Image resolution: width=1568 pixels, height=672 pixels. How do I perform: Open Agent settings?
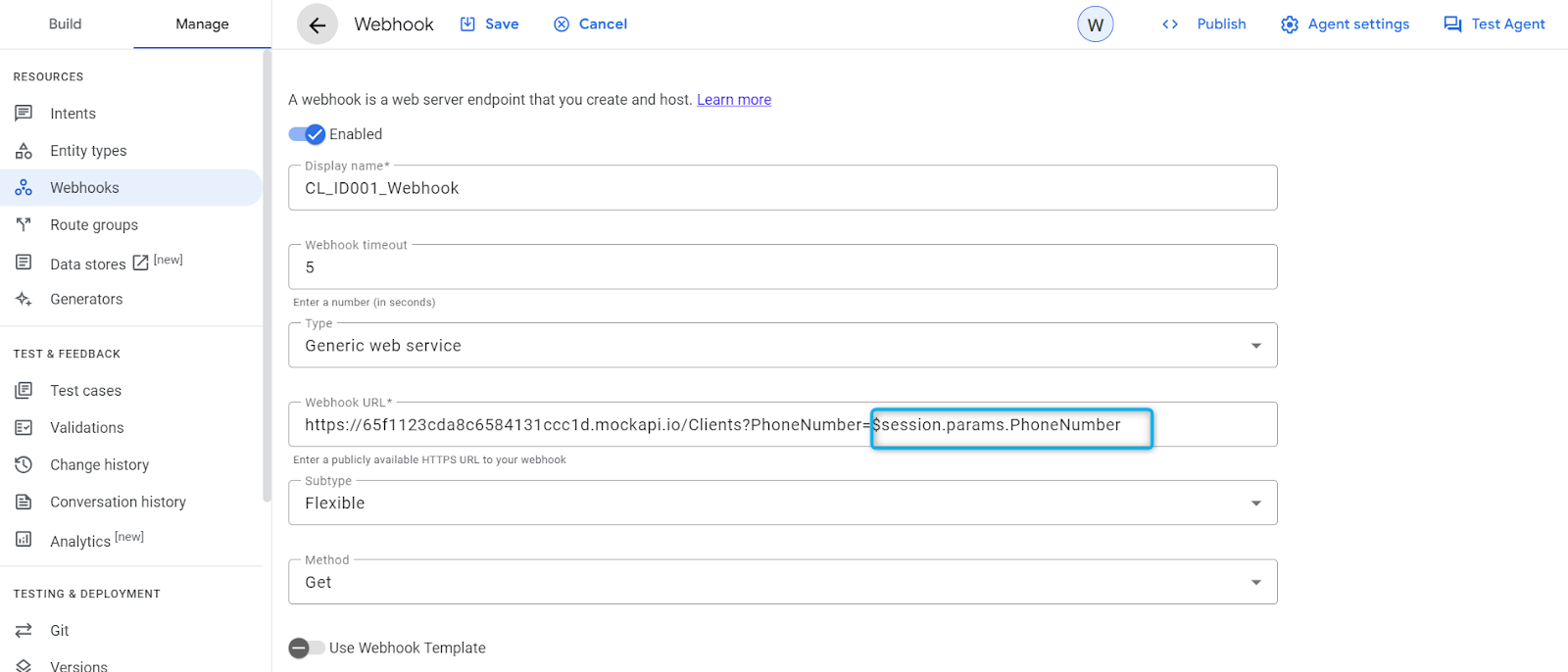point(1346,24)
